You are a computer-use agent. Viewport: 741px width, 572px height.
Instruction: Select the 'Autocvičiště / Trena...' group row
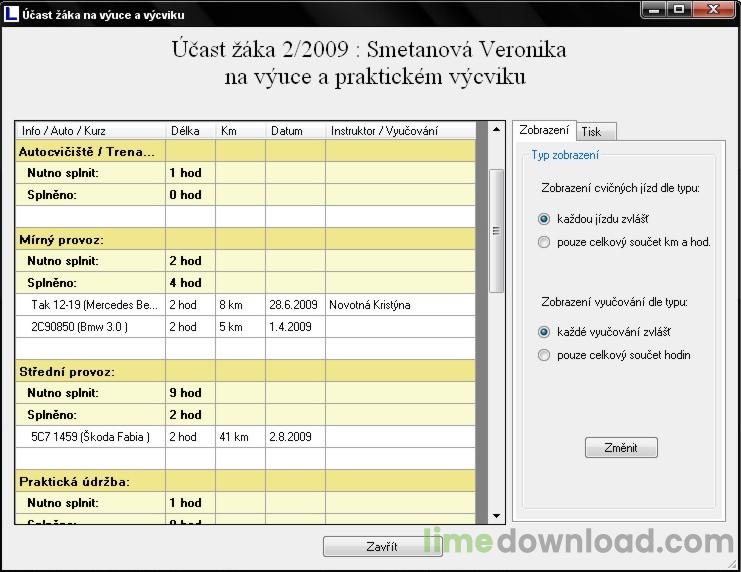246,151
